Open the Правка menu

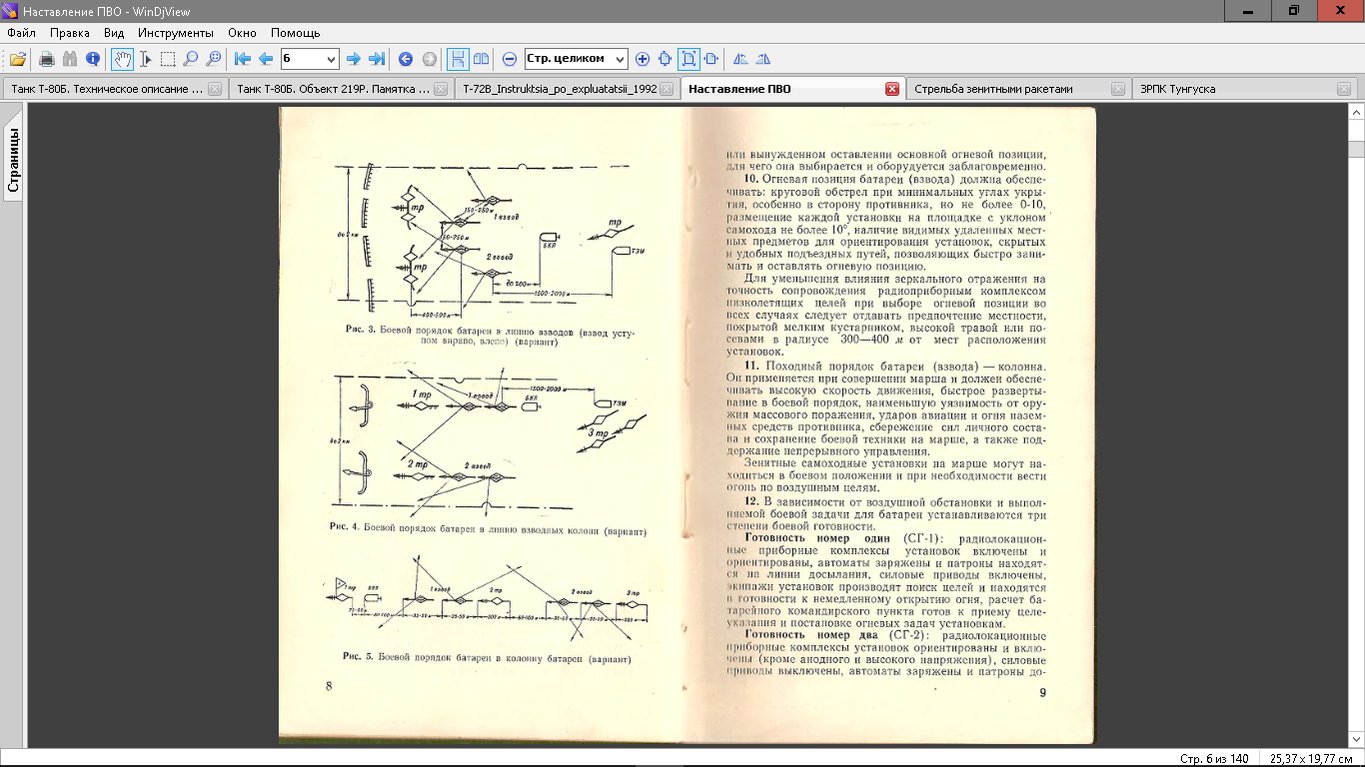pyautogui.click(x=70, y=33)
